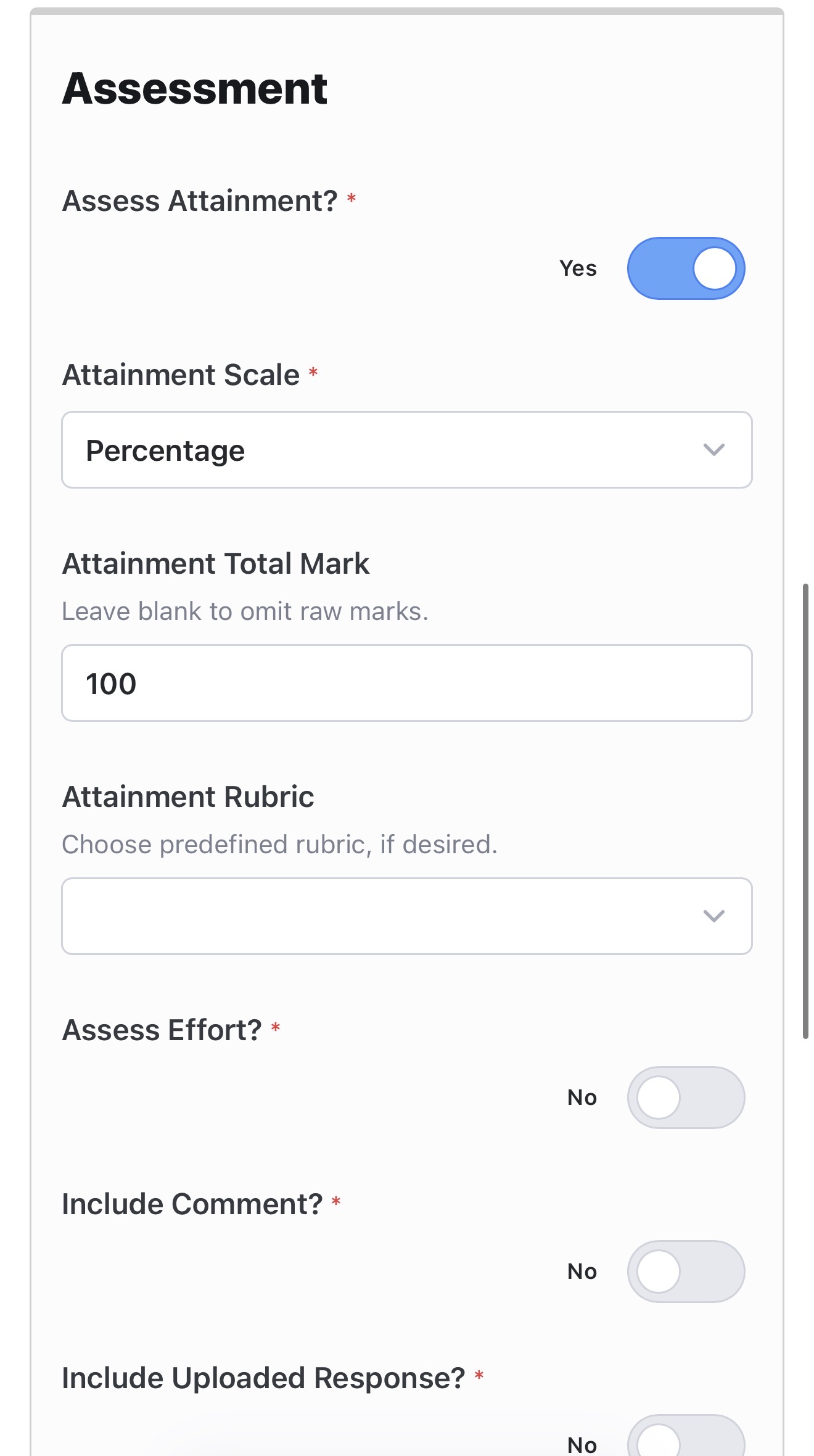Turn off the Assess Attainment switch
The width and height of the screenshot is (814, 1456).
[x=686, y=268]
